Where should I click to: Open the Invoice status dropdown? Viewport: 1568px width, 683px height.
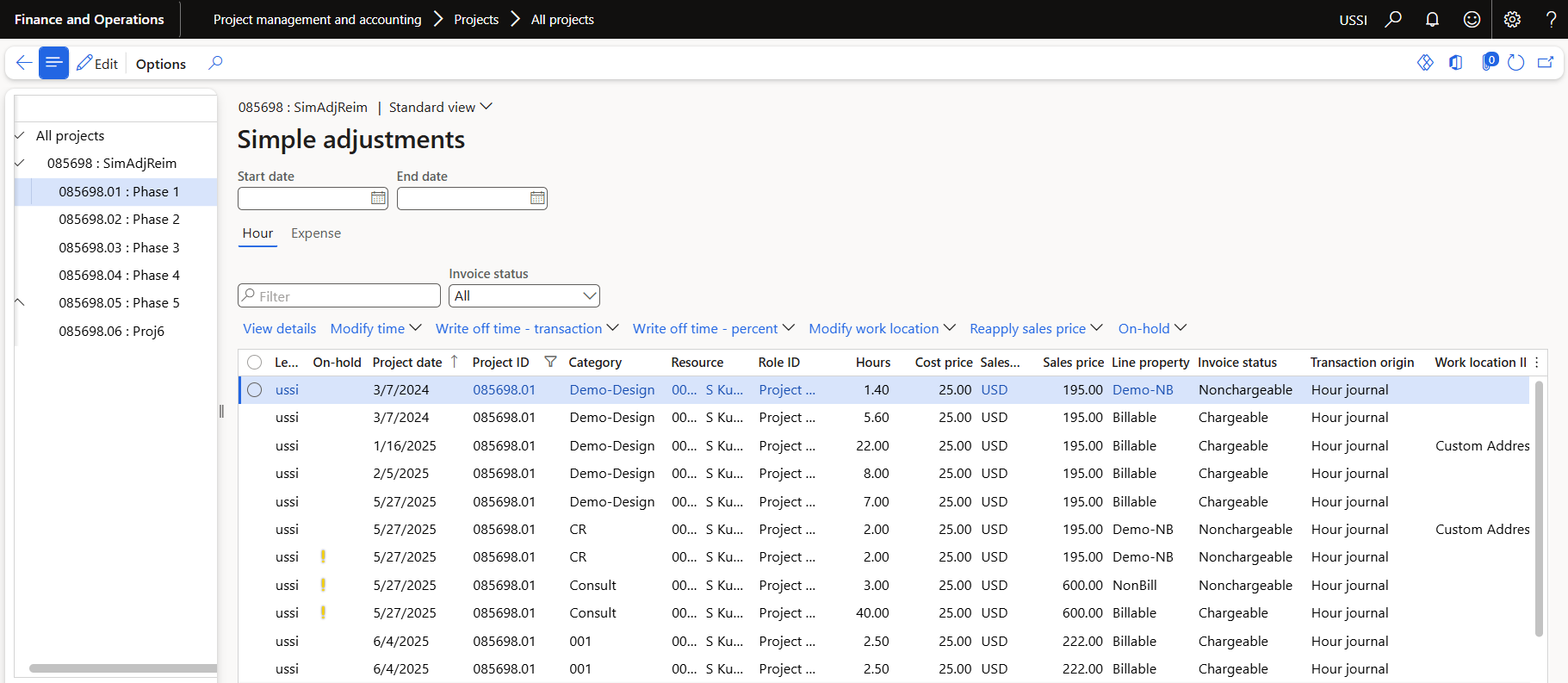[x=524, y=296]
